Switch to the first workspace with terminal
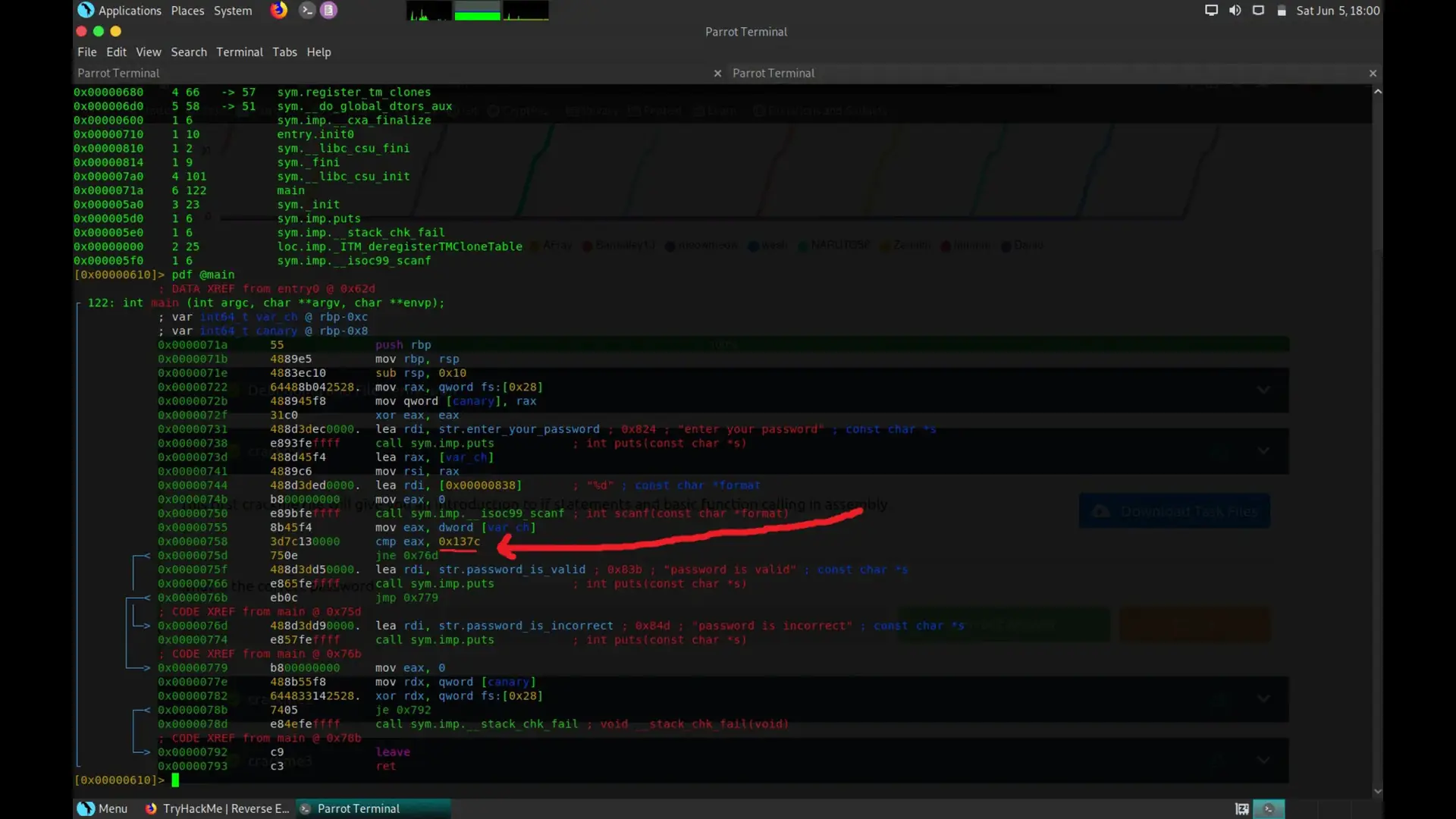The height and width of the screenshot is (819, 1456). pos(1269,809)
